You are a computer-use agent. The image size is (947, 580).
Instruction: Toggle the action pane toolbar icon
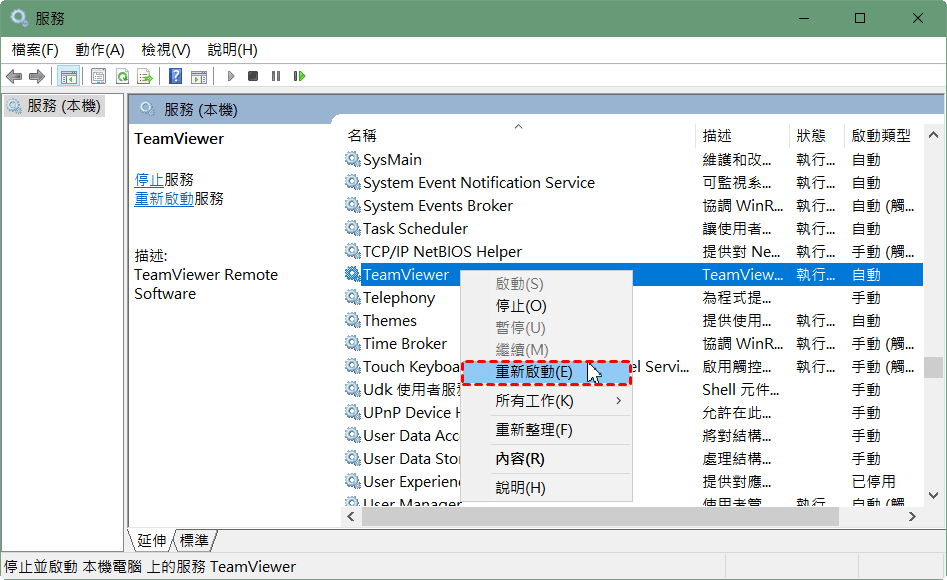(199, 76)
